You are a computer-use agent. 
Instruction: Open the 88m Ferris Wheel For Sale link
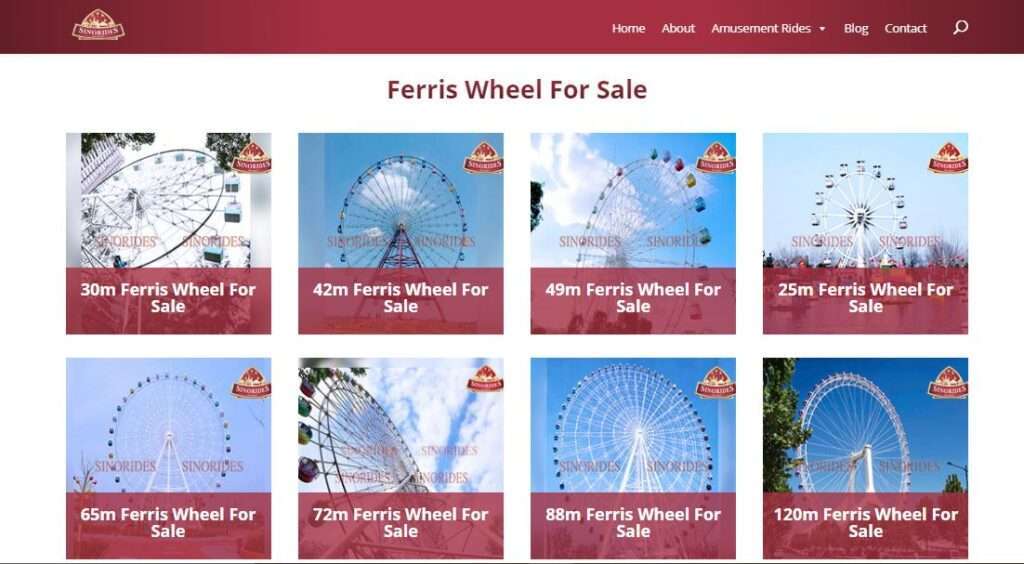tap(633, 522)
